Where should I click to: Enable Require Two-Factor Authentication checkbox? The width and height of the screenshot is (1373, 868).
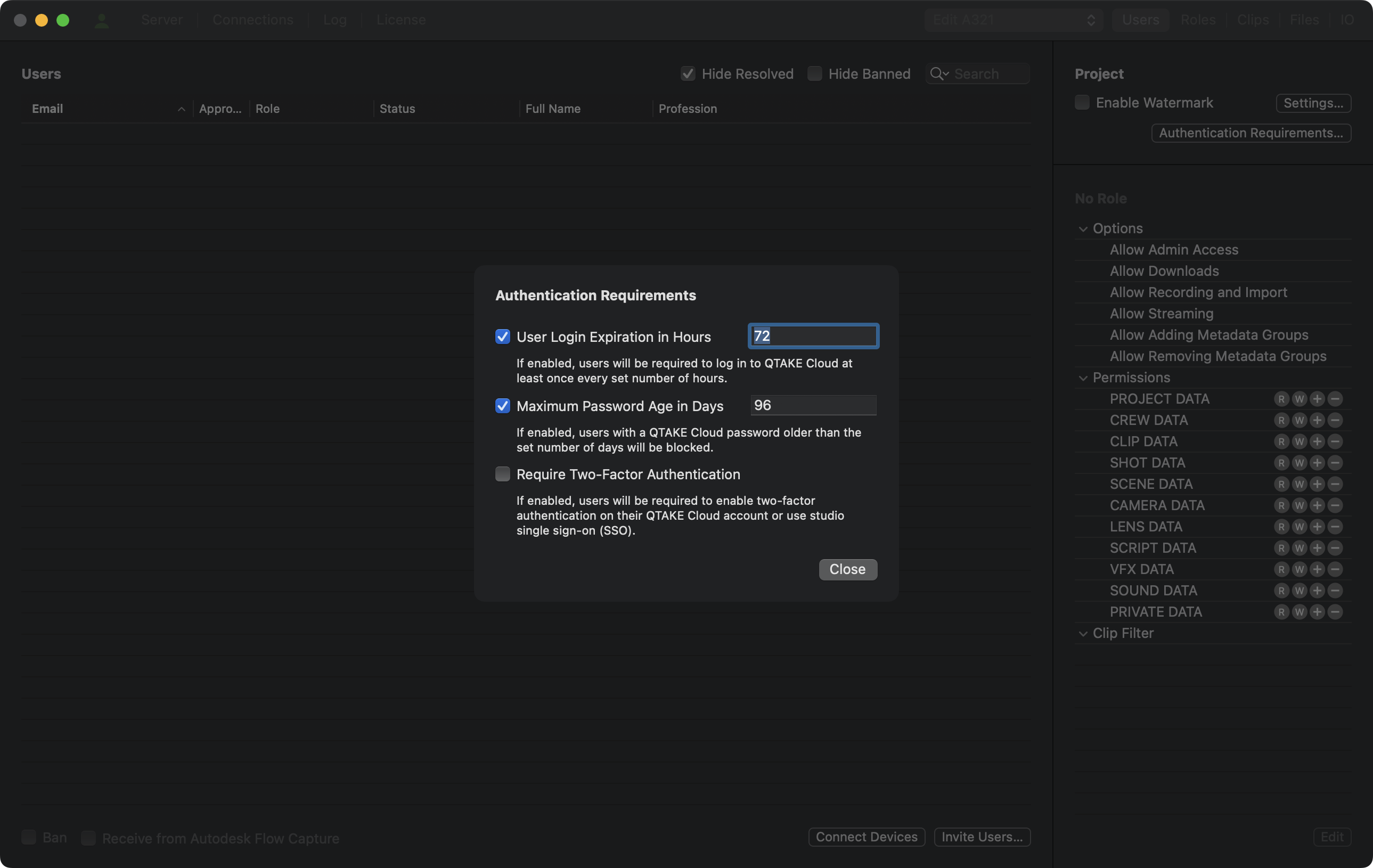click(x=502, y=474)
